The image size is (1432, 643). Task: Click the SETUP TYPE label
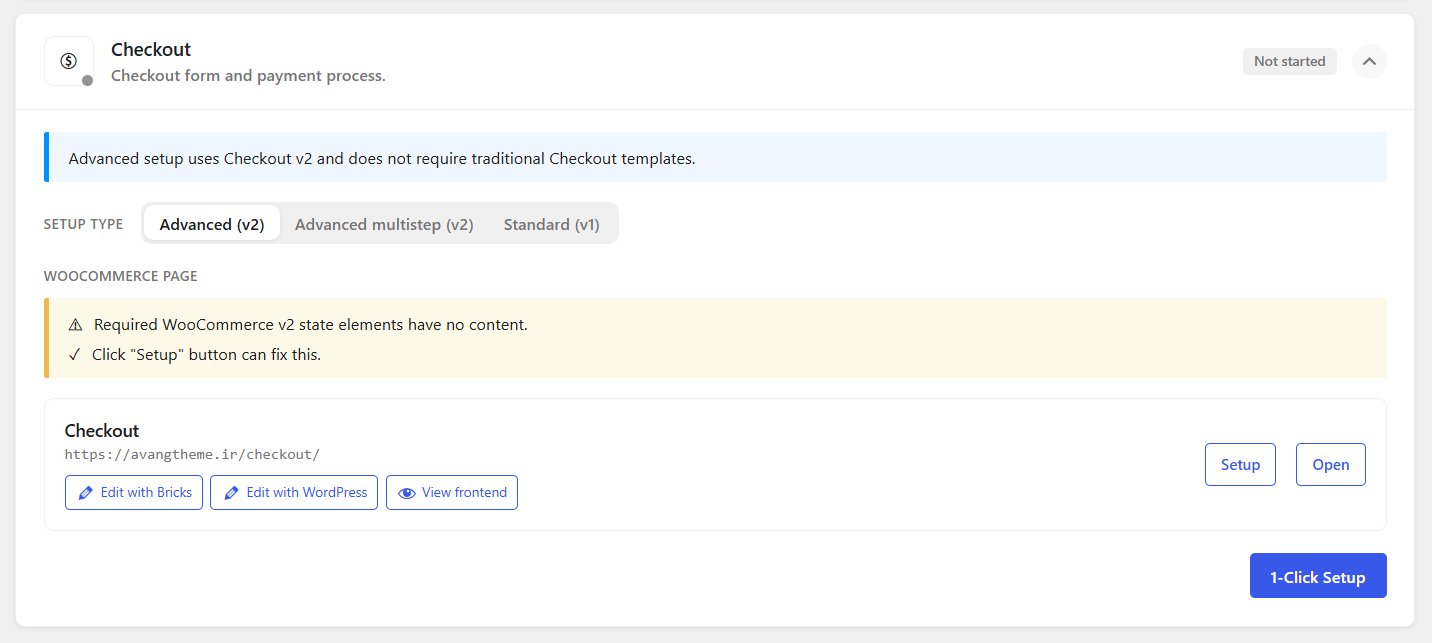(84, 224)
